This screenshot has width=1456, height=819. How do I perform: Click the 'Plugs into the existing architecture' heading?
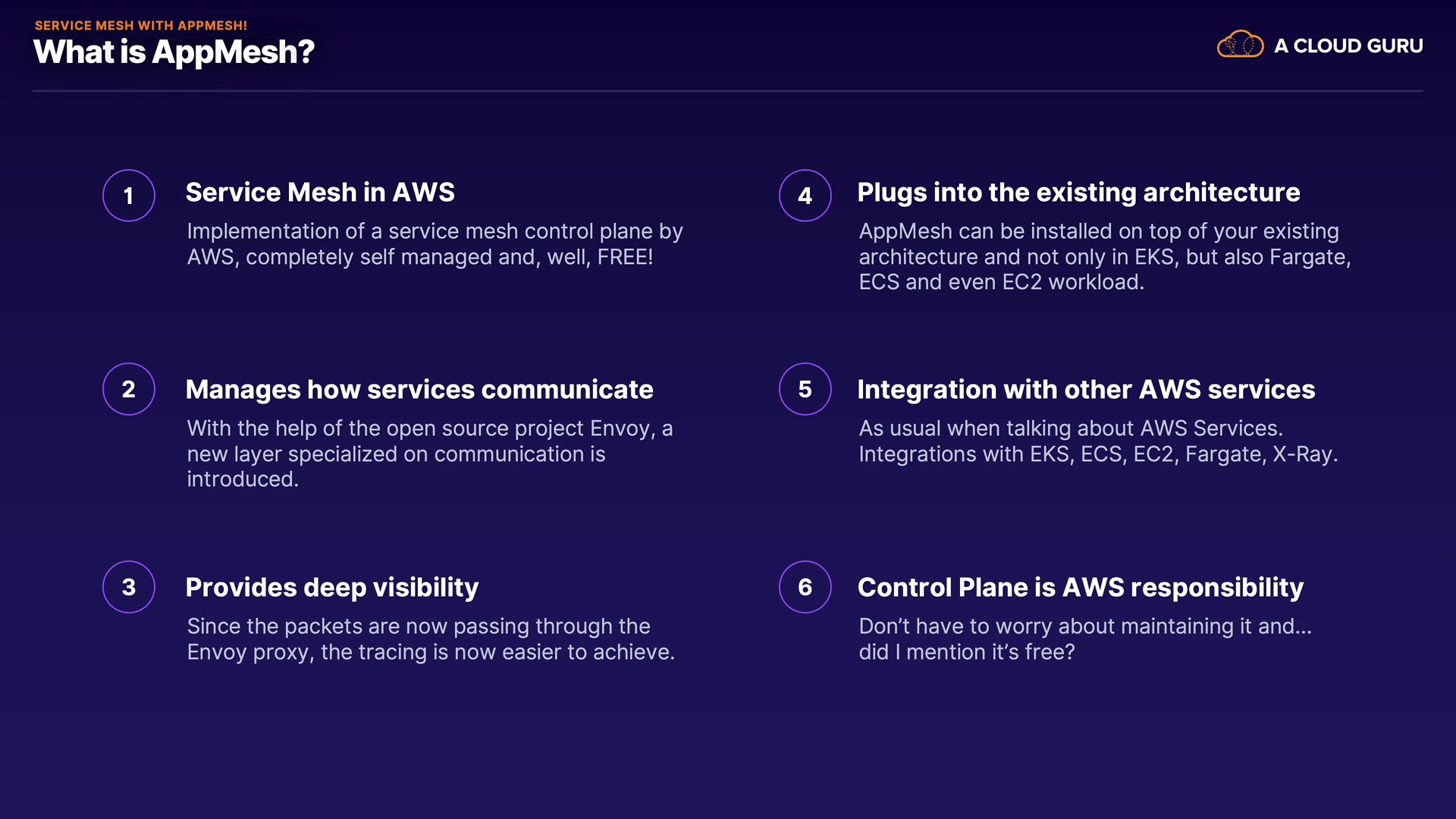click(1078, 193)
